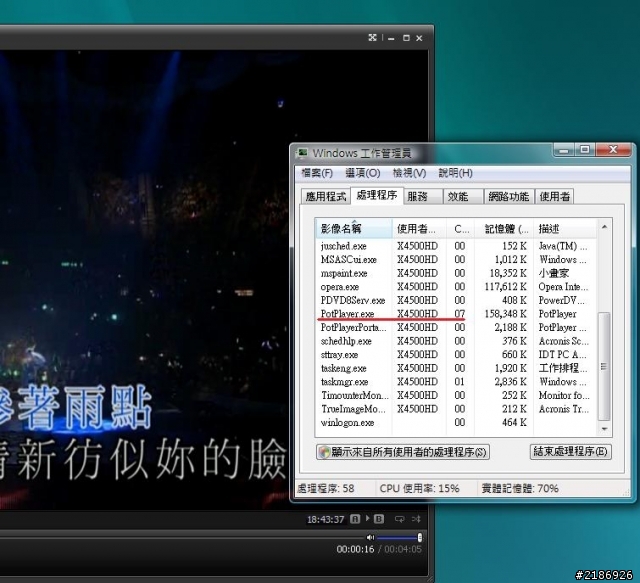Open the 使用者 tab

click(x=554, y=196)
